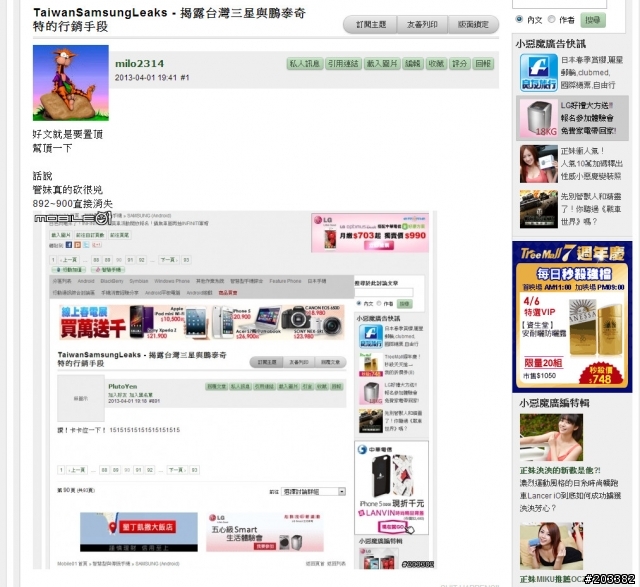Open the LG好禮大方送 ad link
Image resolution: width=640 pixels, height=587 pixels.
point(588,118)
